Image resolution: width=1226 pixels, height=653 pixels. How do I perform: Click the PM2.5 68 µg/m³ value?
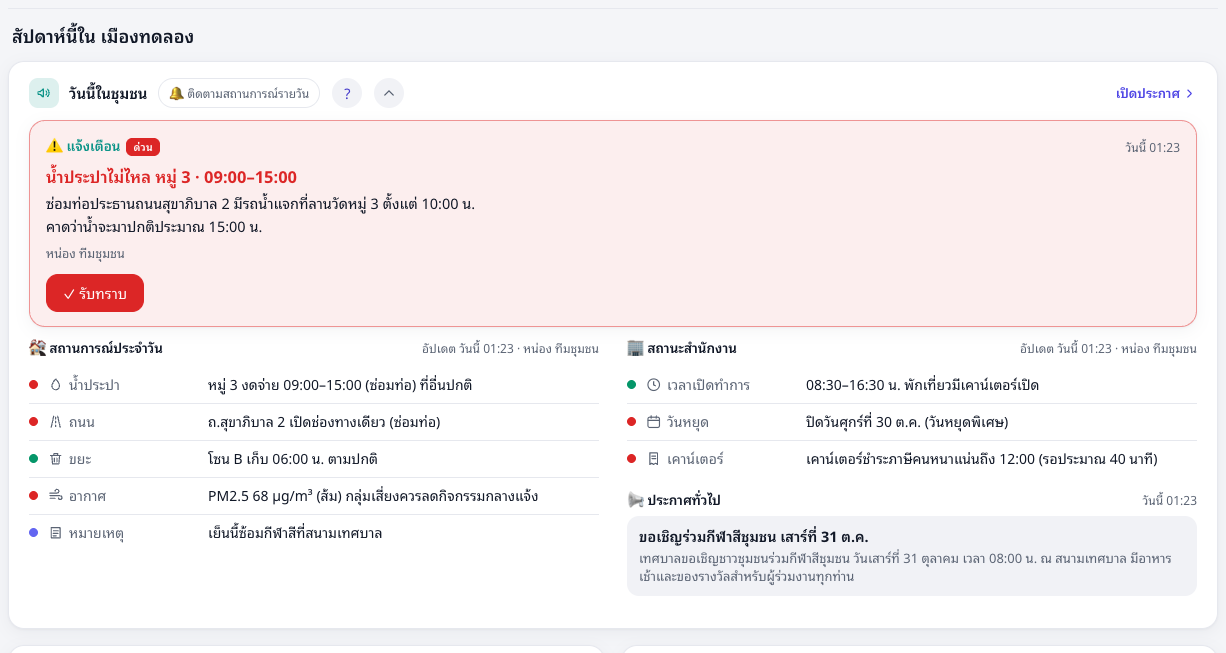click(260, 496)
